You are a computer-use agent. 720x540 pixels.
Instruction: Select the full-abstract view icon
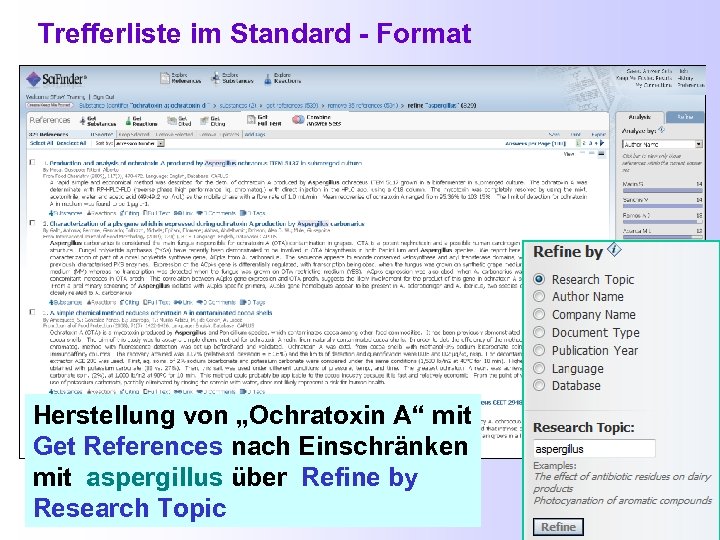pos(601,154)
